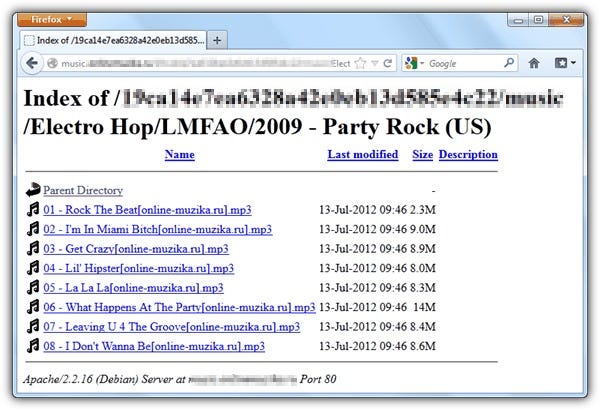Viewport: 600px width, 409px height.
Task: Sort listing by Last modified column
Action: pos(363,155)
